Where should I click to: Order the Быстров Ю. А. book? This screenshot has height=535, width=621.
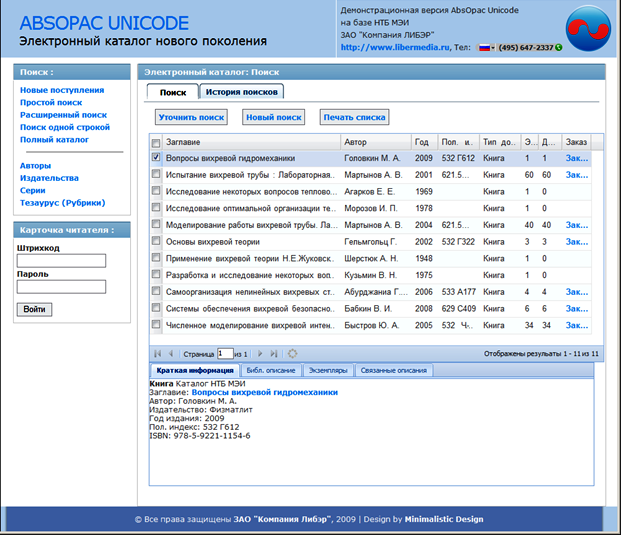(x=577, y=325)
